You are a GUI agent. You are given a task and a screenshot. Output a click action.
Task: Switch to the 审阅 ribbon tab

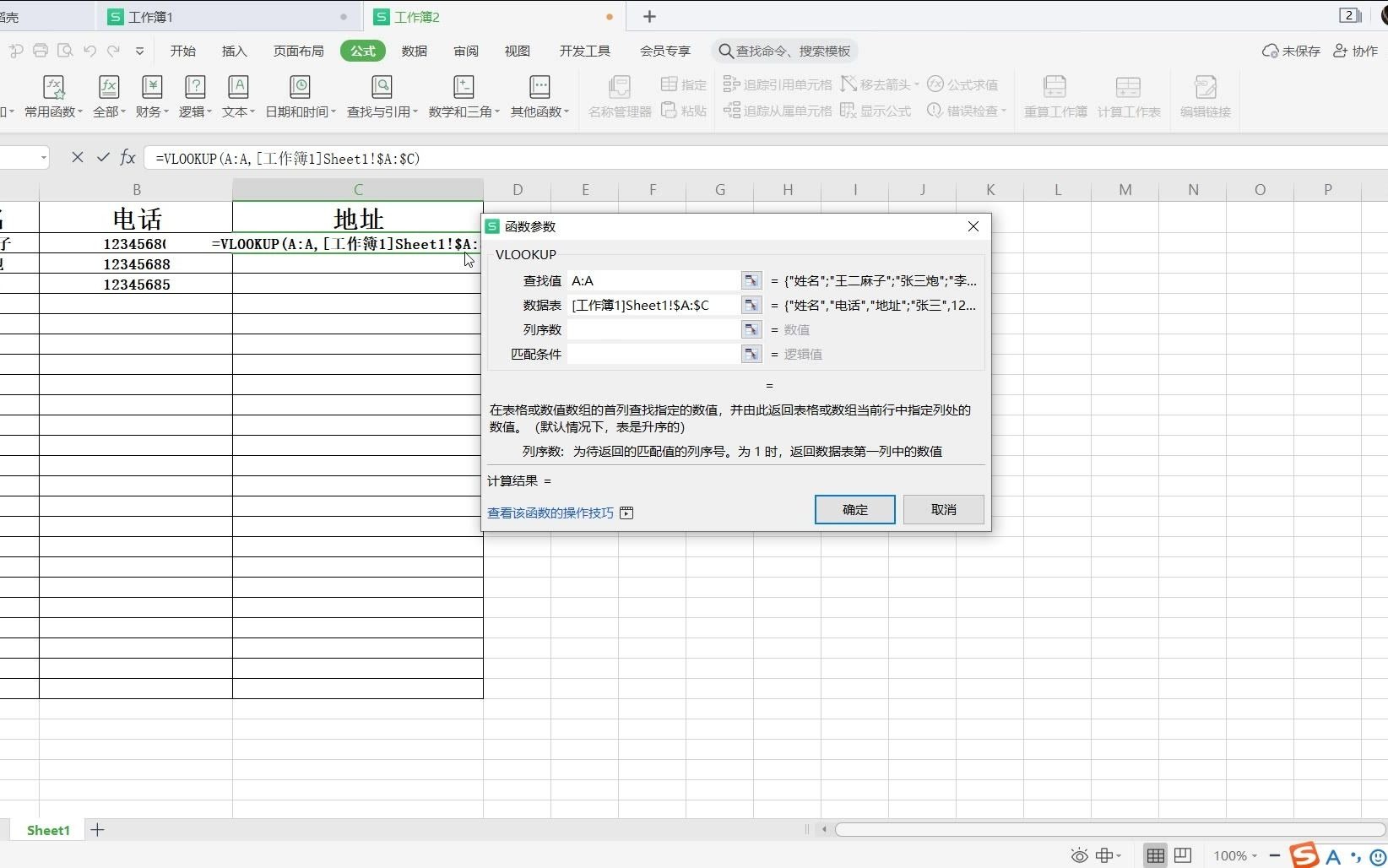[466, 51]
